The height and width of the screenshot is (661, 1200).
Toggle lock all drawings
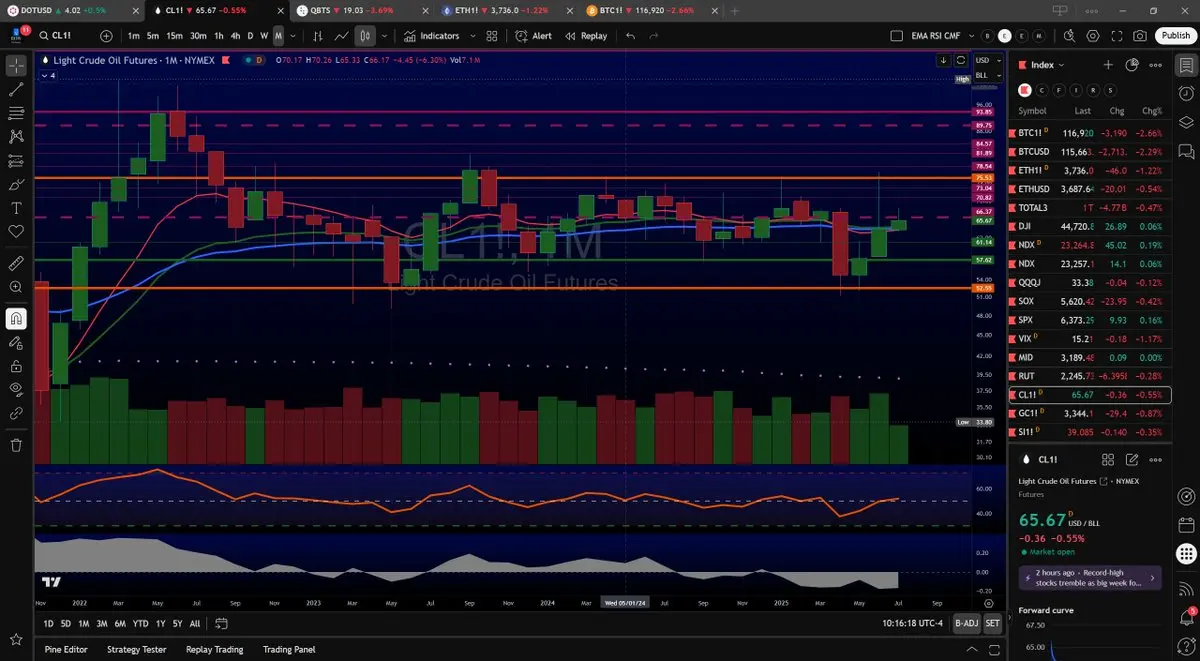point(16,366)
